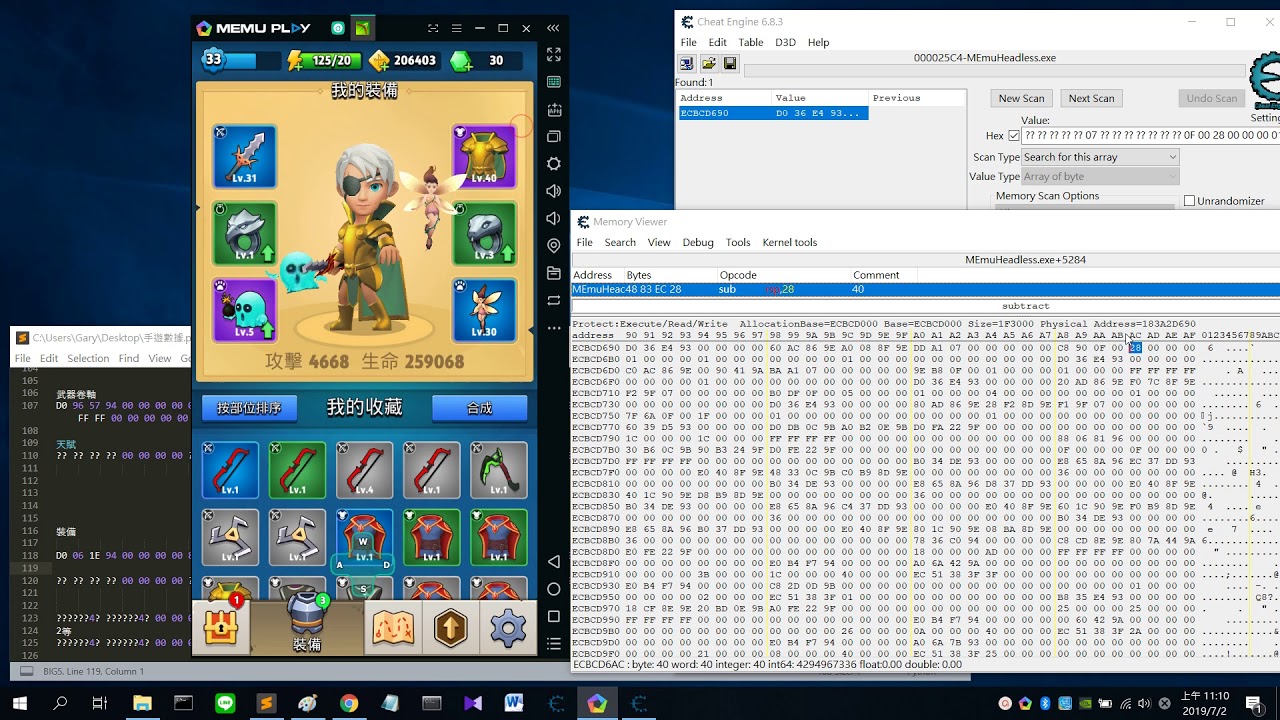Open Microsoft Word from the taskbar
The height and width of the screenshot is (720, 1280).
[x=514, y=704]
